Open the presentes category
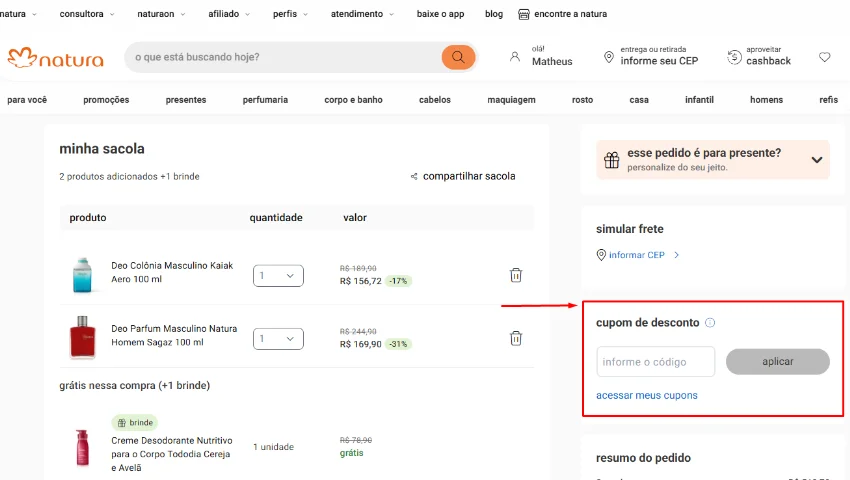Viewport: 850px width, 480px height. tap(186, 100)
